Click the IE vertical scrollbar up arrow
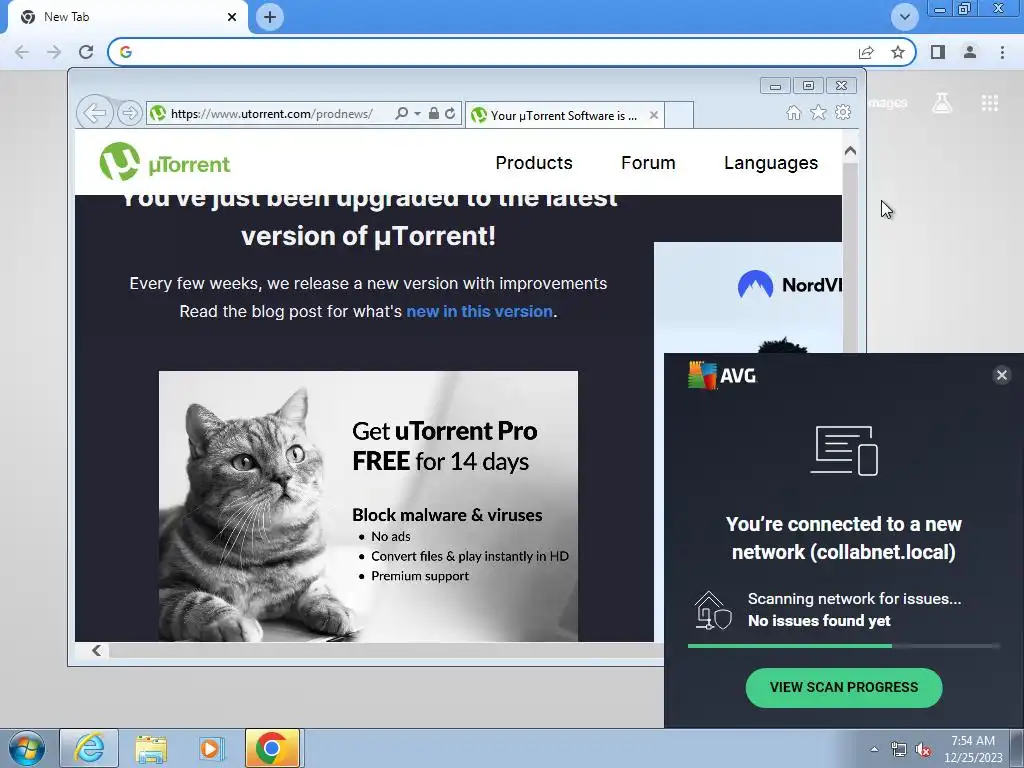This screenshot has height=768, width=1024. pyautogui.click(x=850, y=152)
